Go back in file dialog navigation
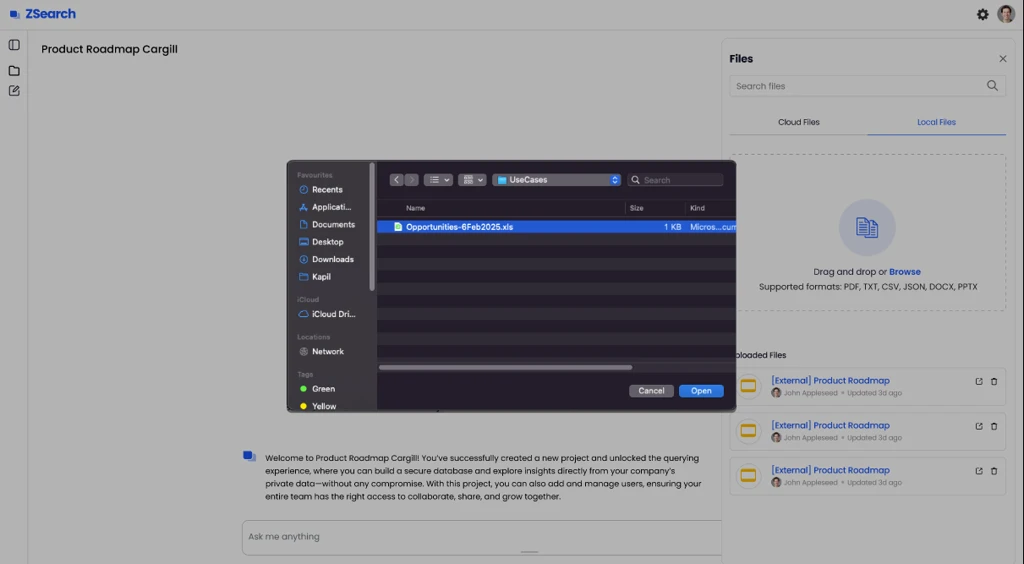Viewport: 1024px width, 564px height. 397,180
